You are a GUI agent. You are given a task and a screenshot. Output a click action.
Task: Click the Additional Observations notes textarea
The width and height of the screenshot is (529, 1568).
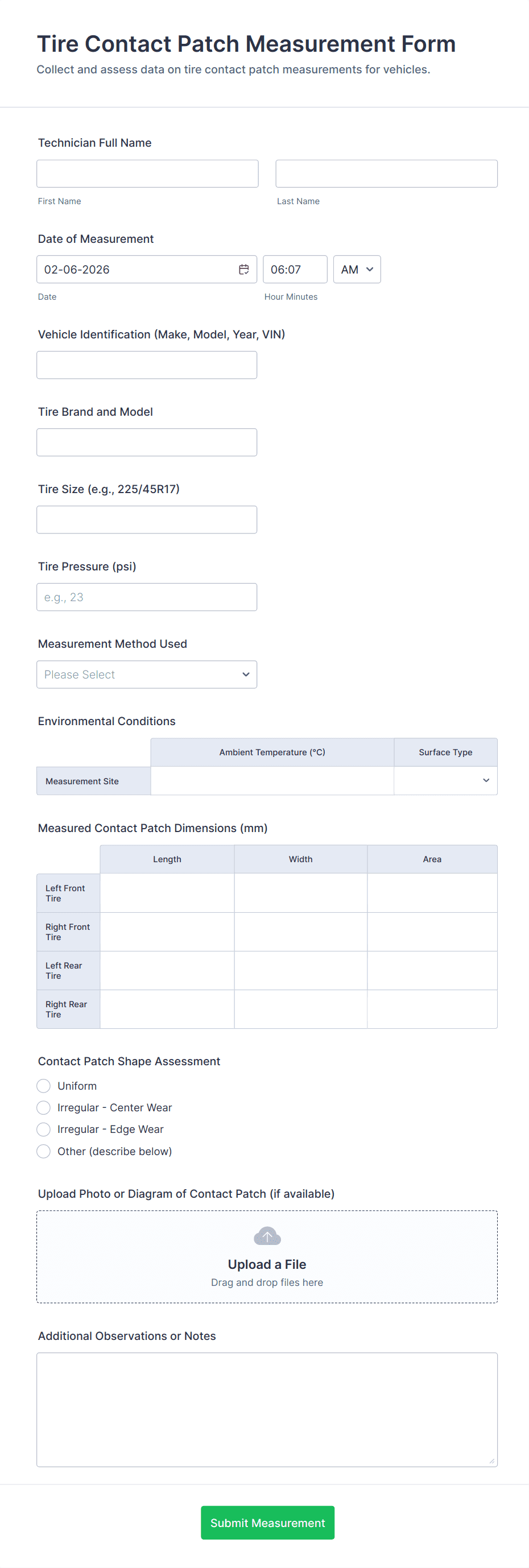[x=267, y=1410]
